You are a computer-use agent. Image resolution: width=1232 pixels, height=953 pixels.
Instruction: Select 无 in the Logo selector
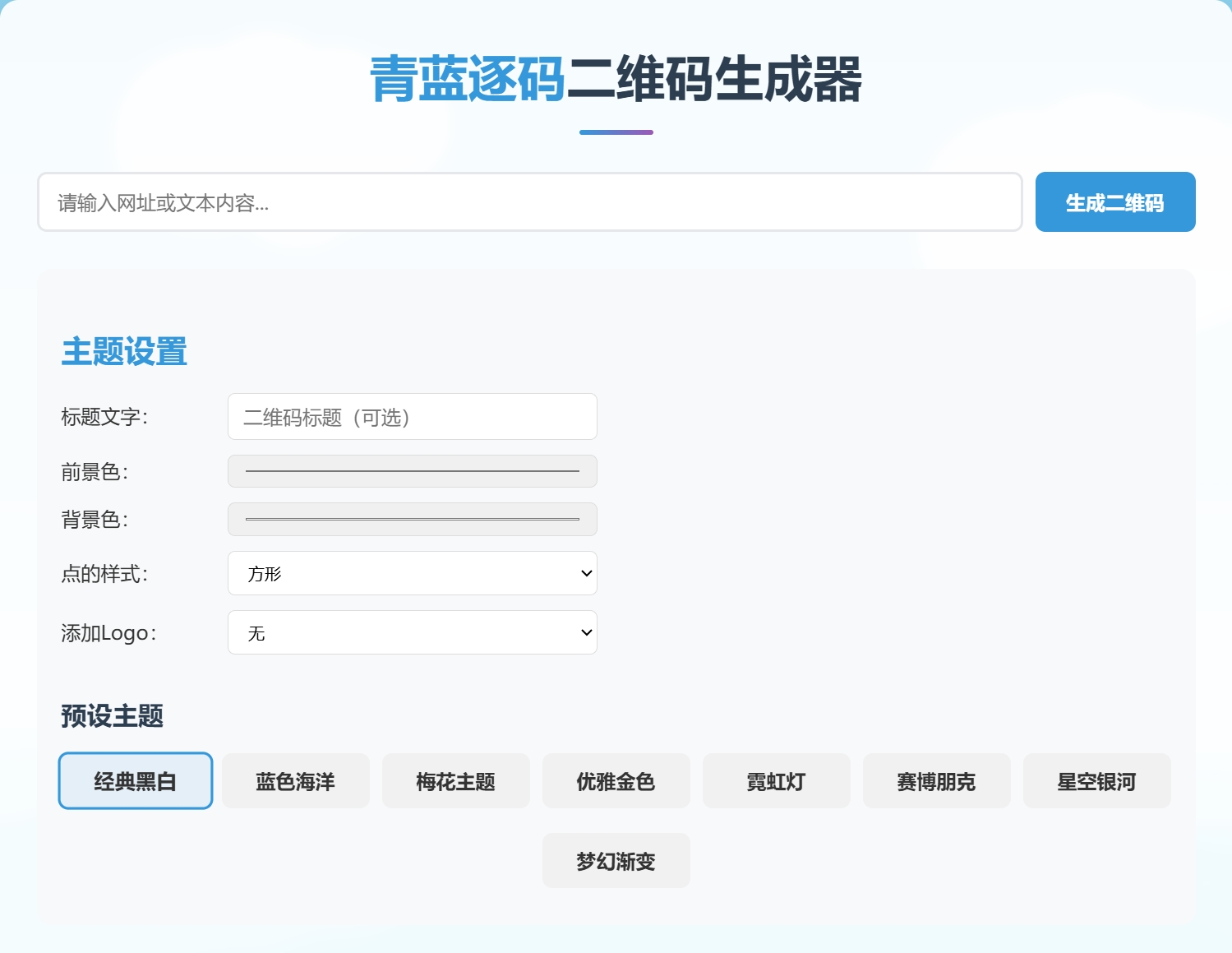pyautogui.click(x=412, y=632)
